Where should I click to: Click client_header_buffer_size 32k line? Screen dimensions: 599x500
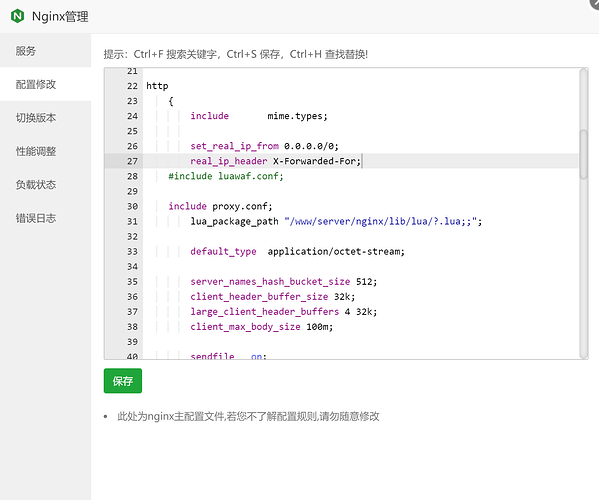click(x=273, y=297)
